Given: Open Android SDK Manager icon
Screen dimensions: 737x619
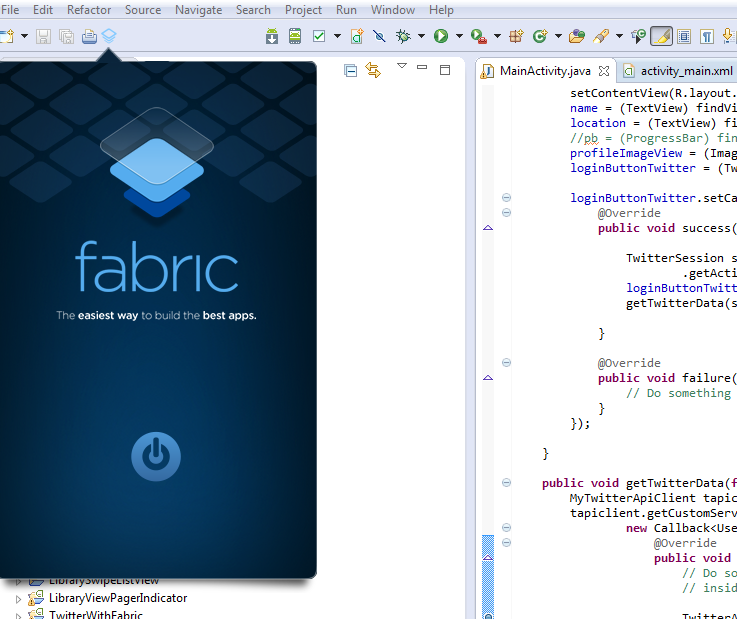Looking at the screenshot, I should click(272, 36).
